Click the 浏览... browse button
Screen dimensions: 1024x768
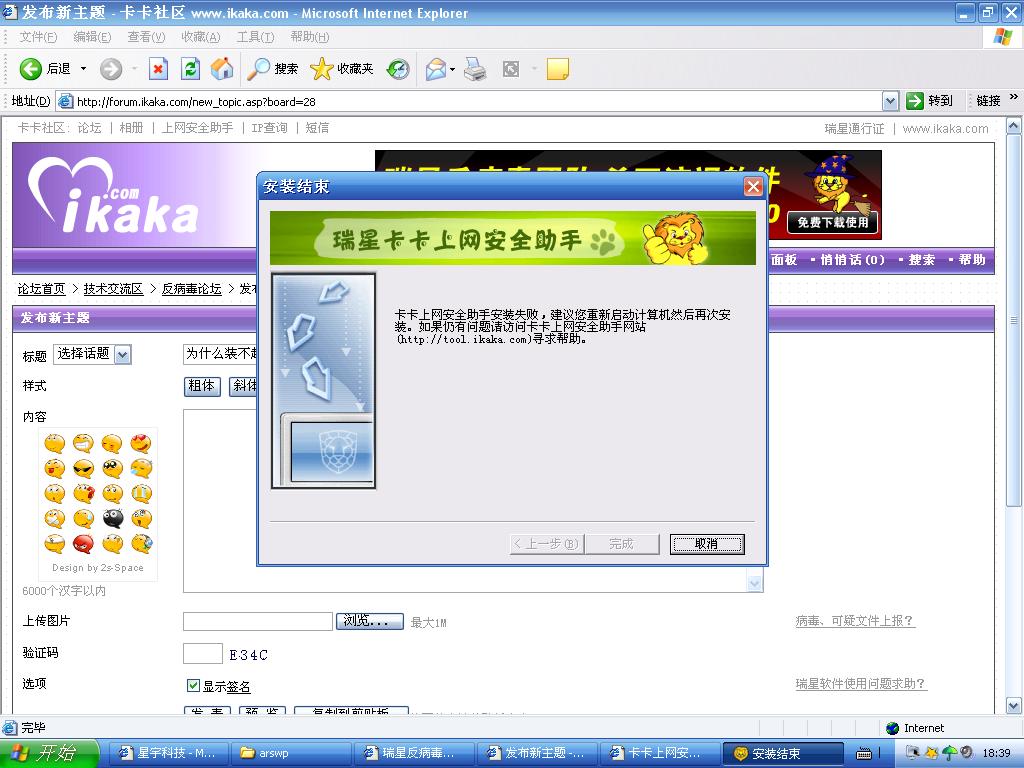(370, 621)
